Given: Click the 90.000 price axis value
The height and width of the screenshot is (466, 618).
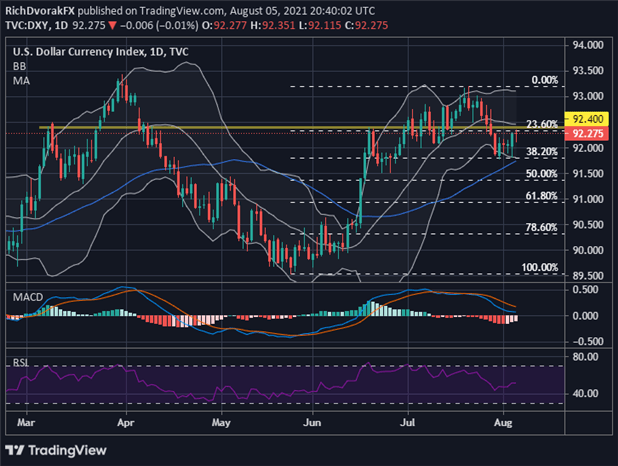Looking at the screenshot, I should click(588, 250).
